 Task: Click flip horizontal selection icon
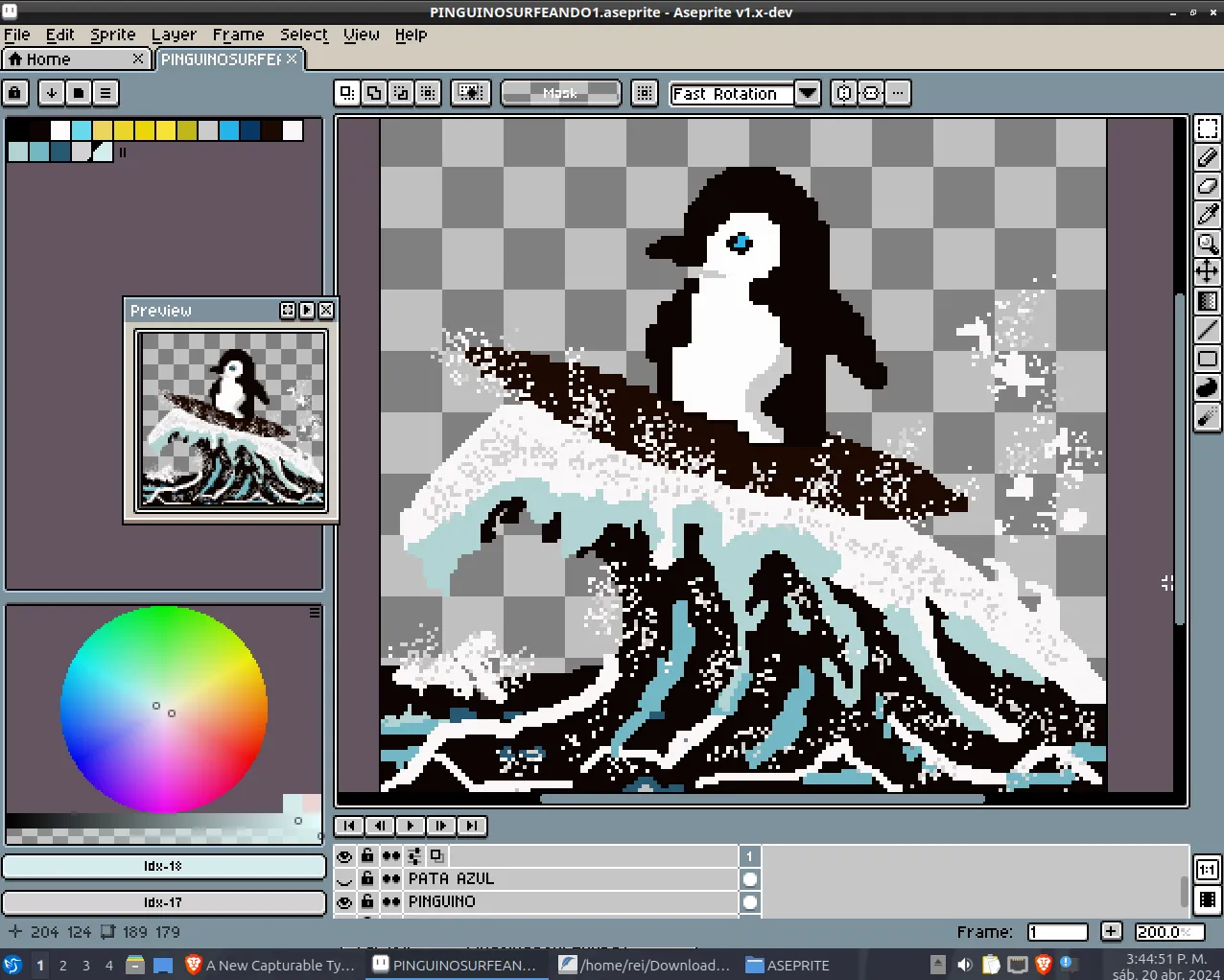pyautogui.click(x=844, y=93)
